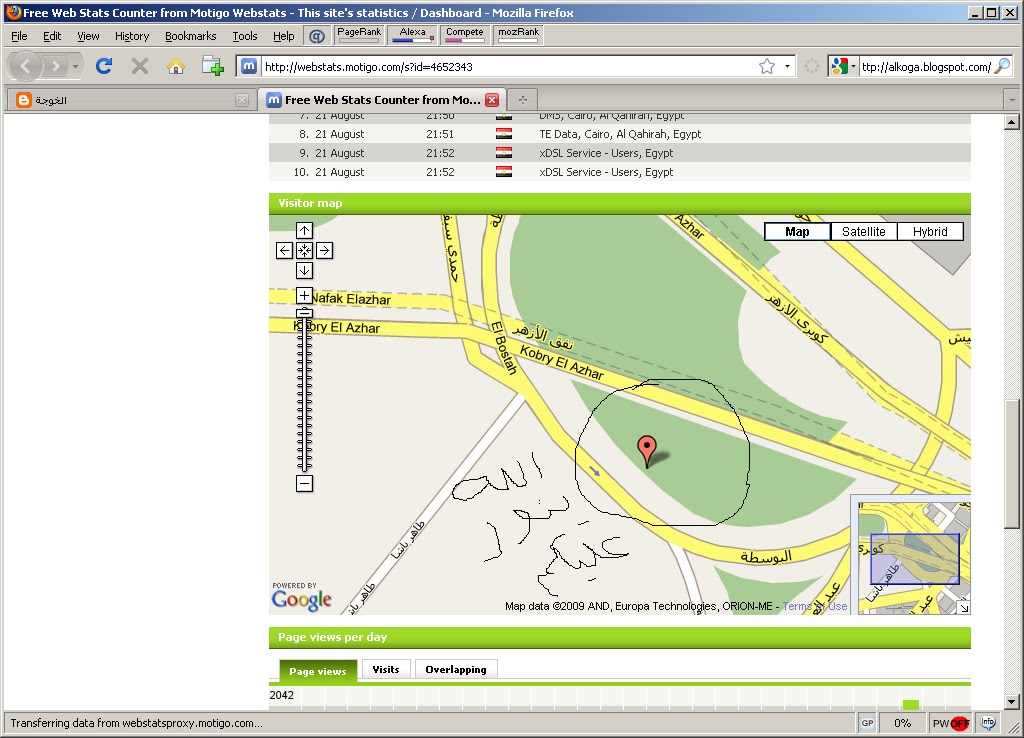The image size is (1024, 738).
Task: Open the Edit menu
Action: pos(52,36)
